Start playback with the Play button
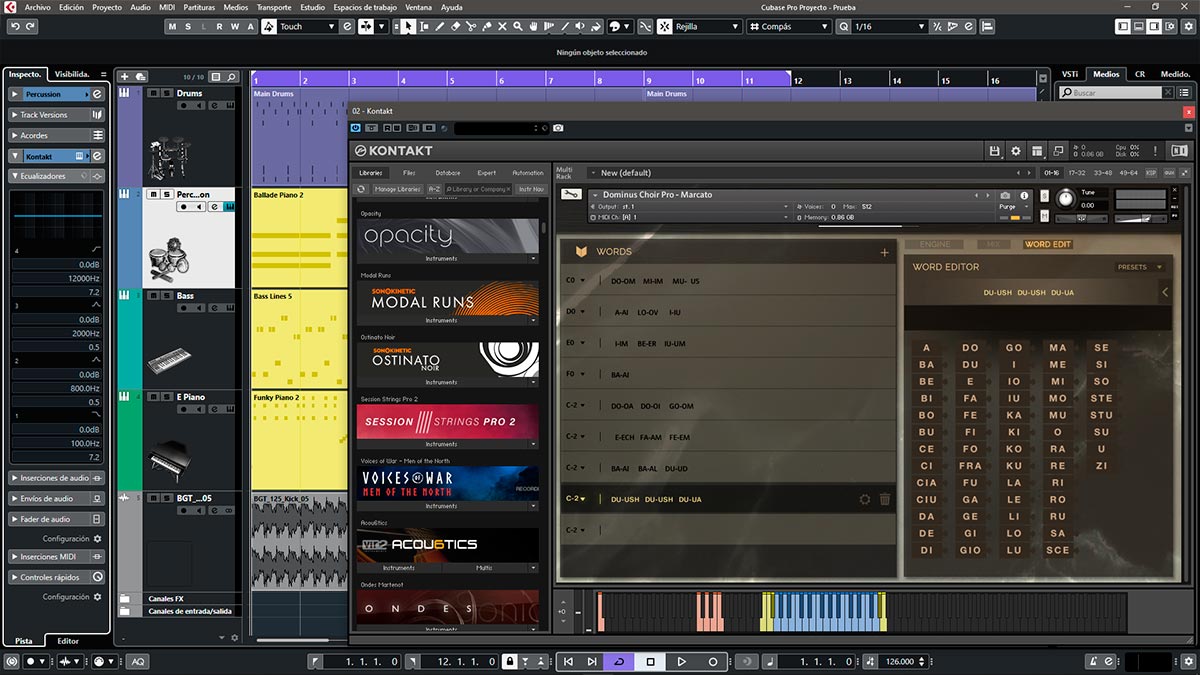 click(681, 661)
